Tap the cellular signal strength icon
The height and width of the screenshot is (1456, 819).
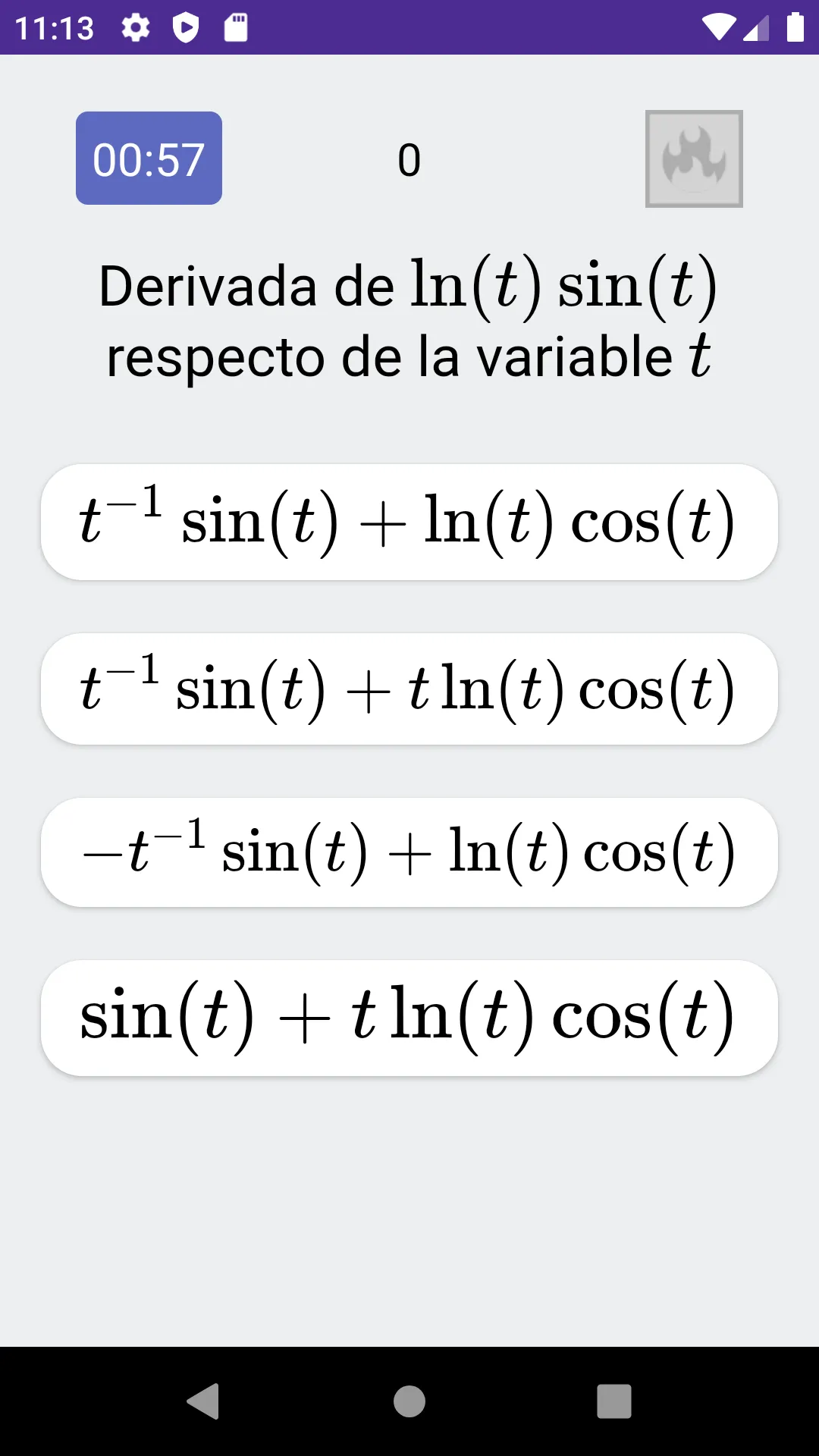pyautogui.click(x=756, y=28)
